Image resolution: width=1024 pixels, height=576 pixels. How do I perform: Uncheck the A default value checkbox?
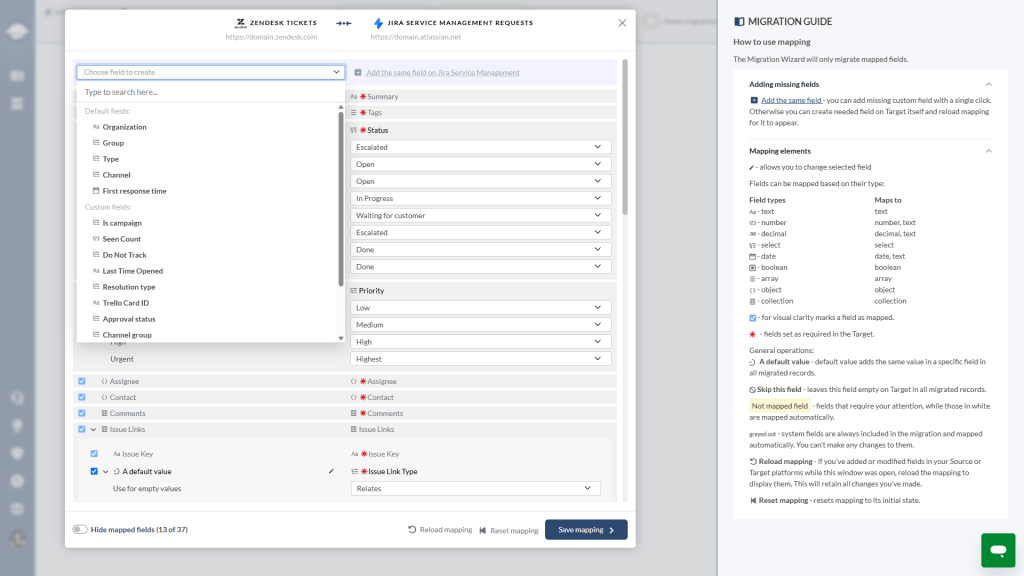(x=94, y=471)
